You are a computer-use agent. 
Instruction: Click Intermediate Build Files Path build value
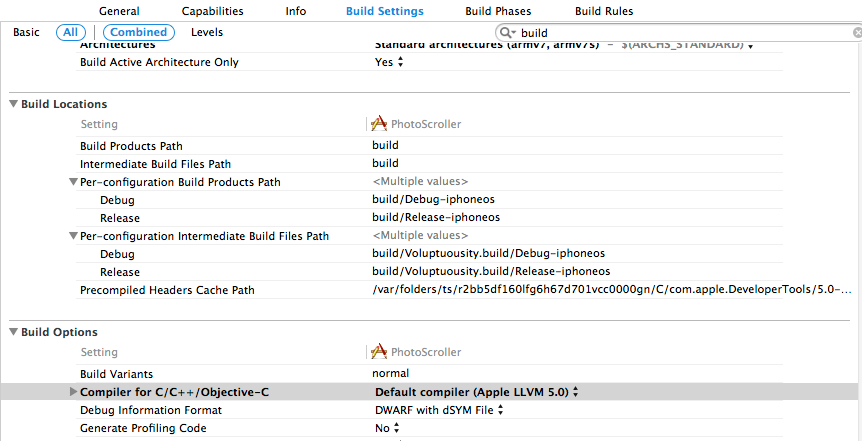coord(385,164)
